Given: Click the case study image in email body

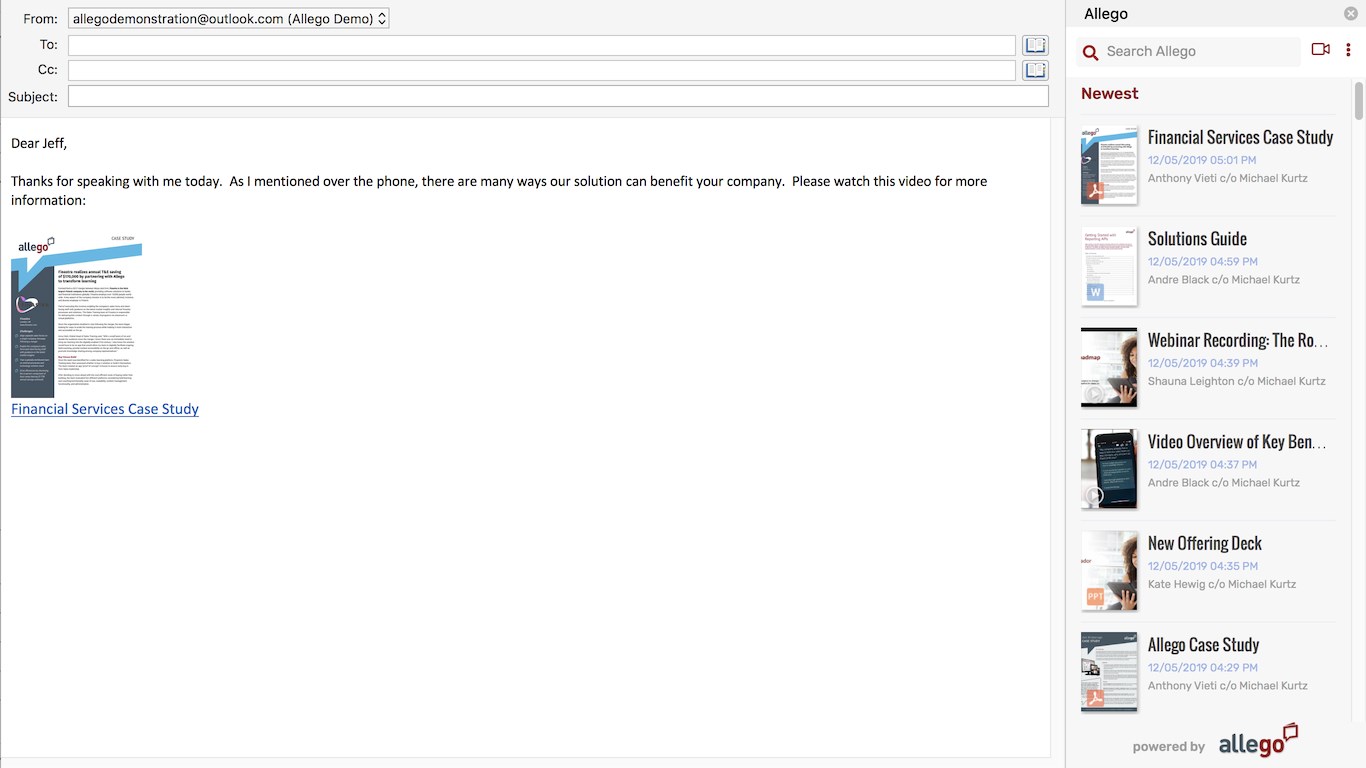Looking at the screenshot, I should (x=76, y=316).
